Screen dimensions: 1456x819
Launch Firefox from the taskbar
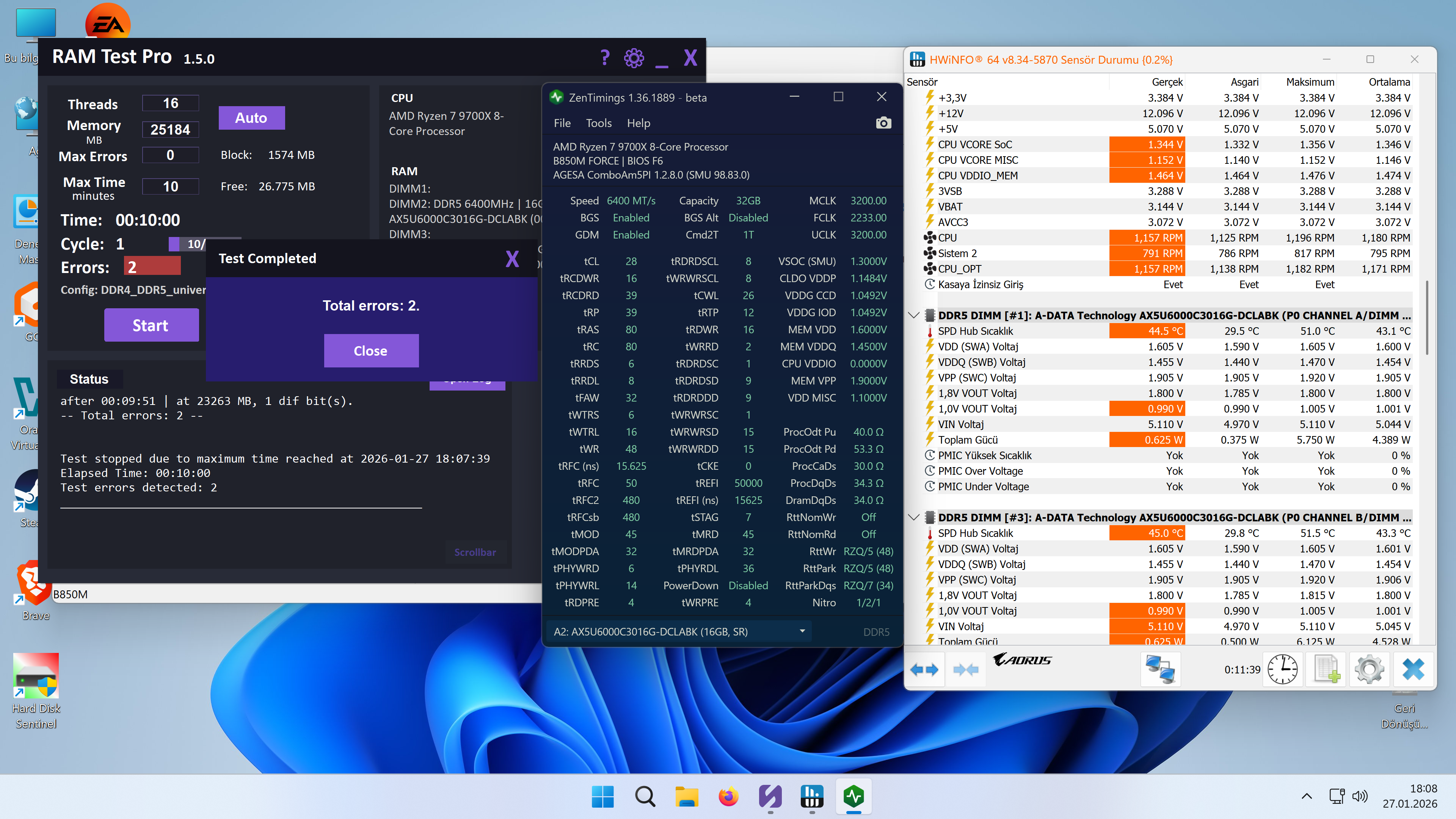tap(728, 796)
